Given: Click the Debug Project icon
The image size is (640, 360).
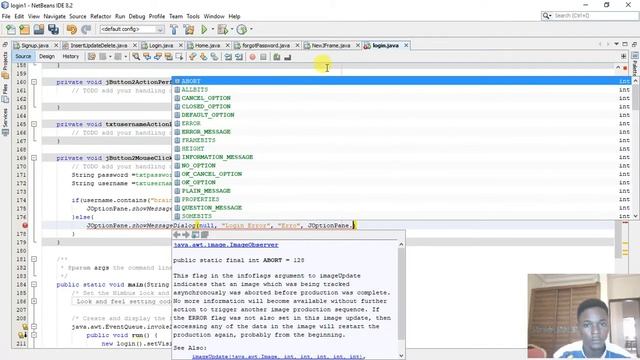Looking at the screenshot, I should point(222,29).
